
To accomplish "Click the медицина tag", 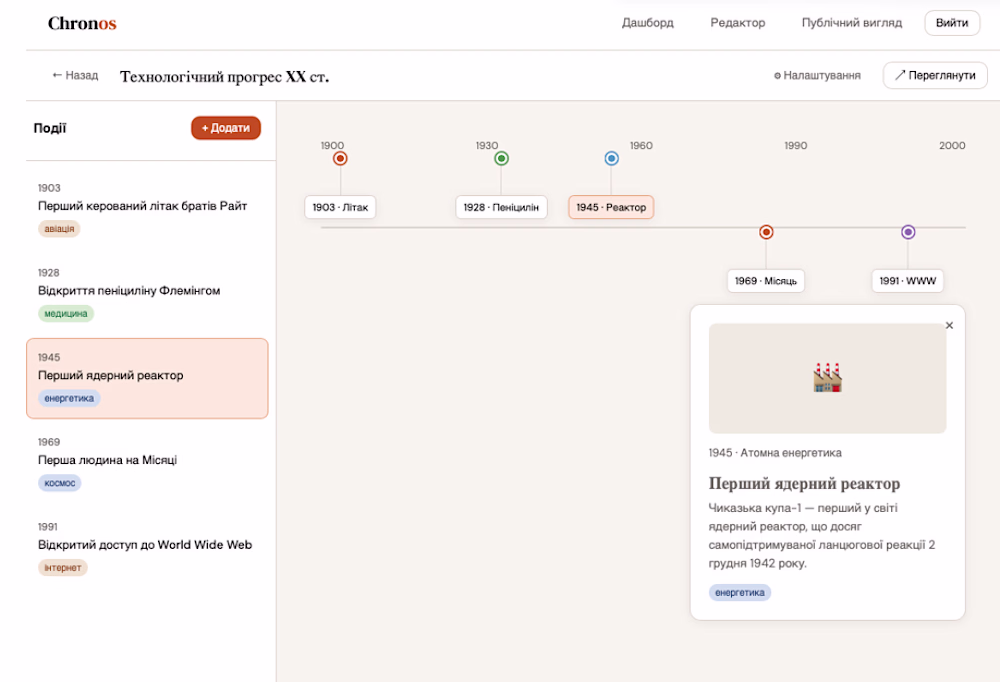I will (66, 313).
